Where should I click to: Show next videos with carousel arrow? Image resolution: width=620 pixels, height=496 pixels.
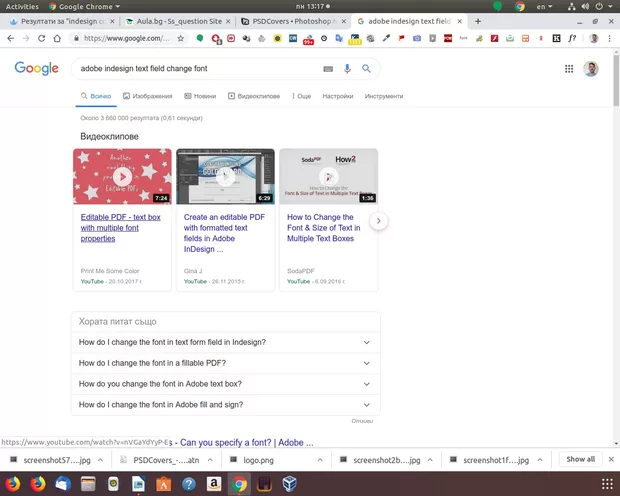378,221
